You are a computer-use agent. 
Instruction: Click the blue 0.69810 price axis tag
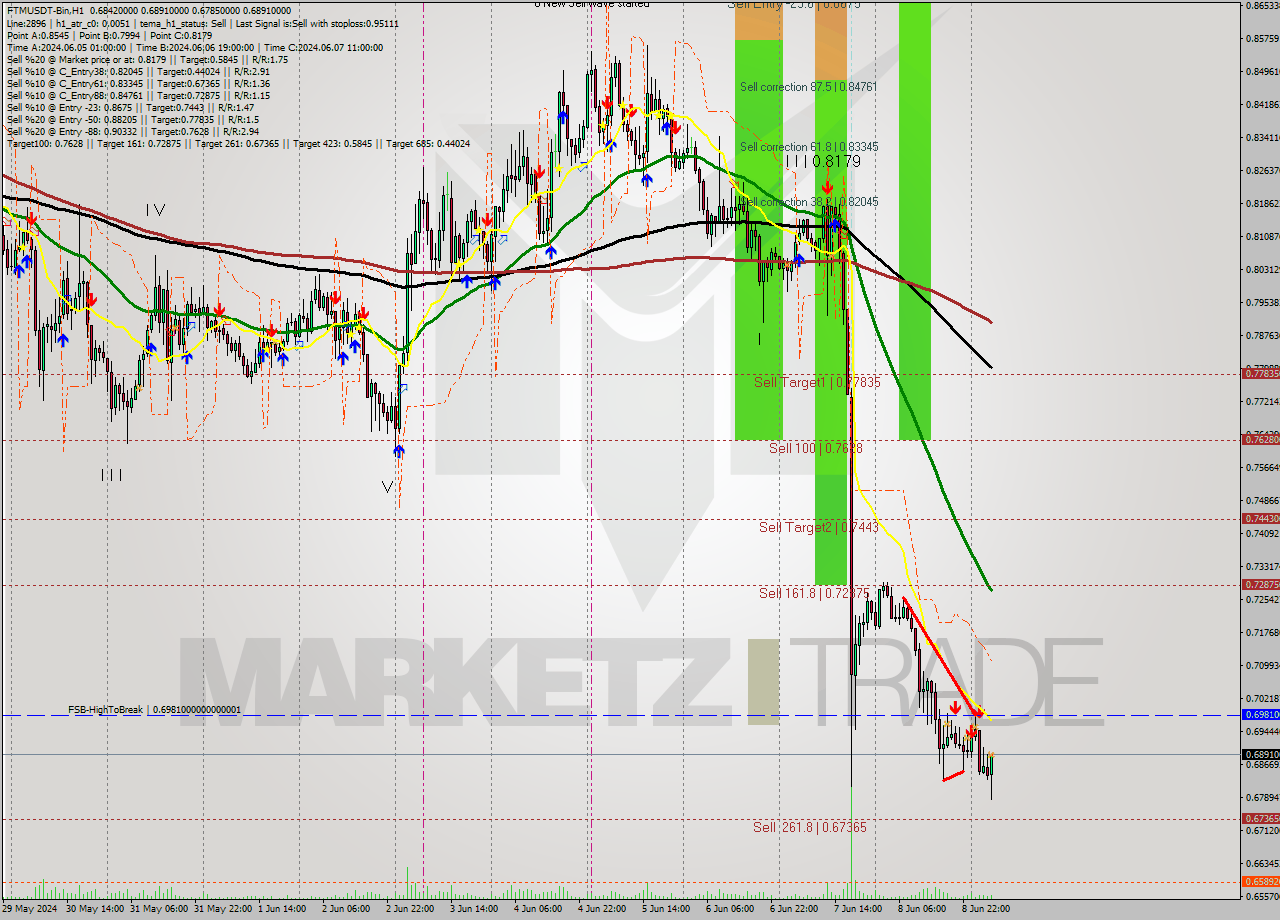click(x=1260, y=715)
